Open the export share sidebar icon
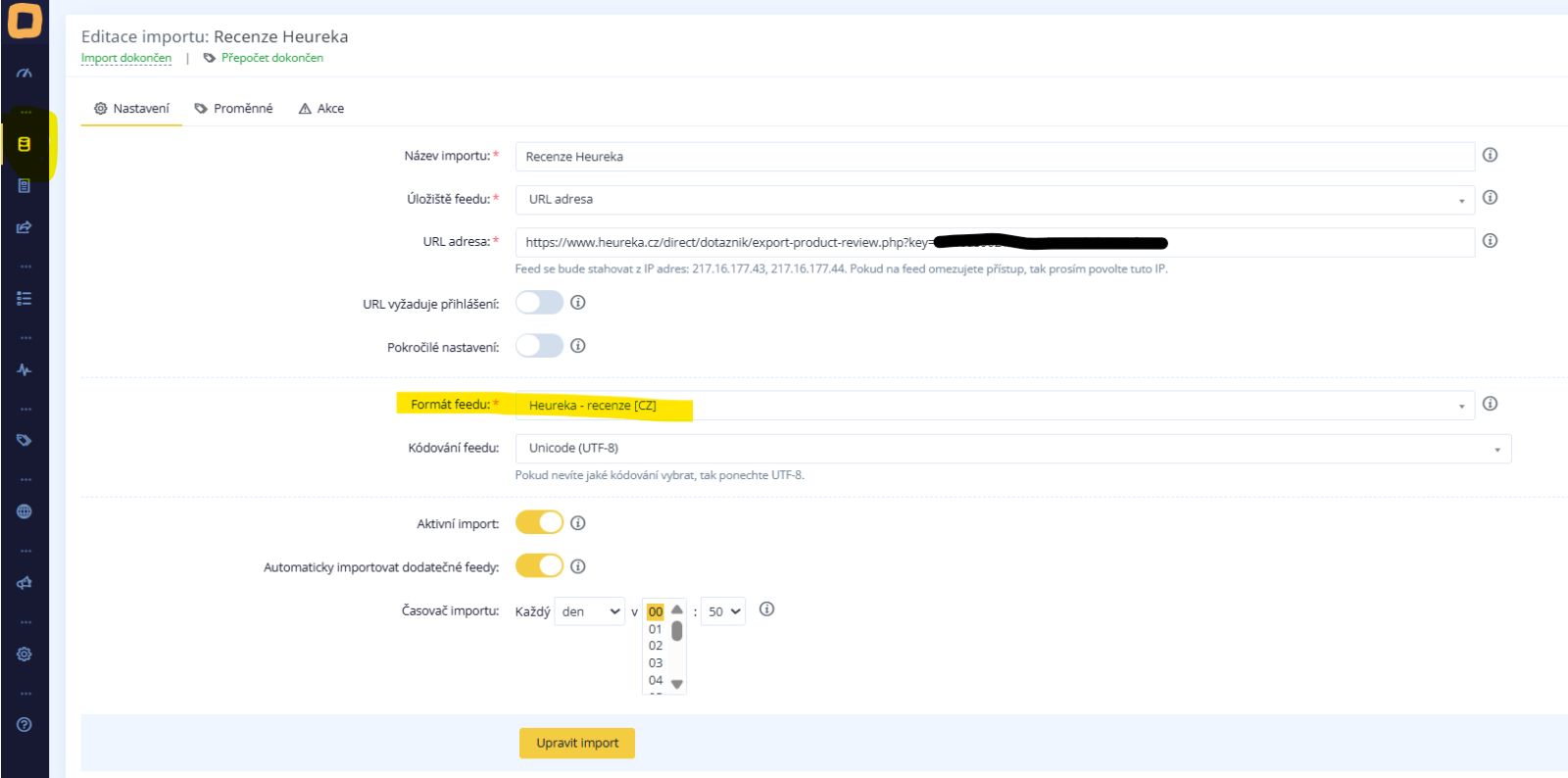Screen dimensions: 1568x778 (24, 227)
